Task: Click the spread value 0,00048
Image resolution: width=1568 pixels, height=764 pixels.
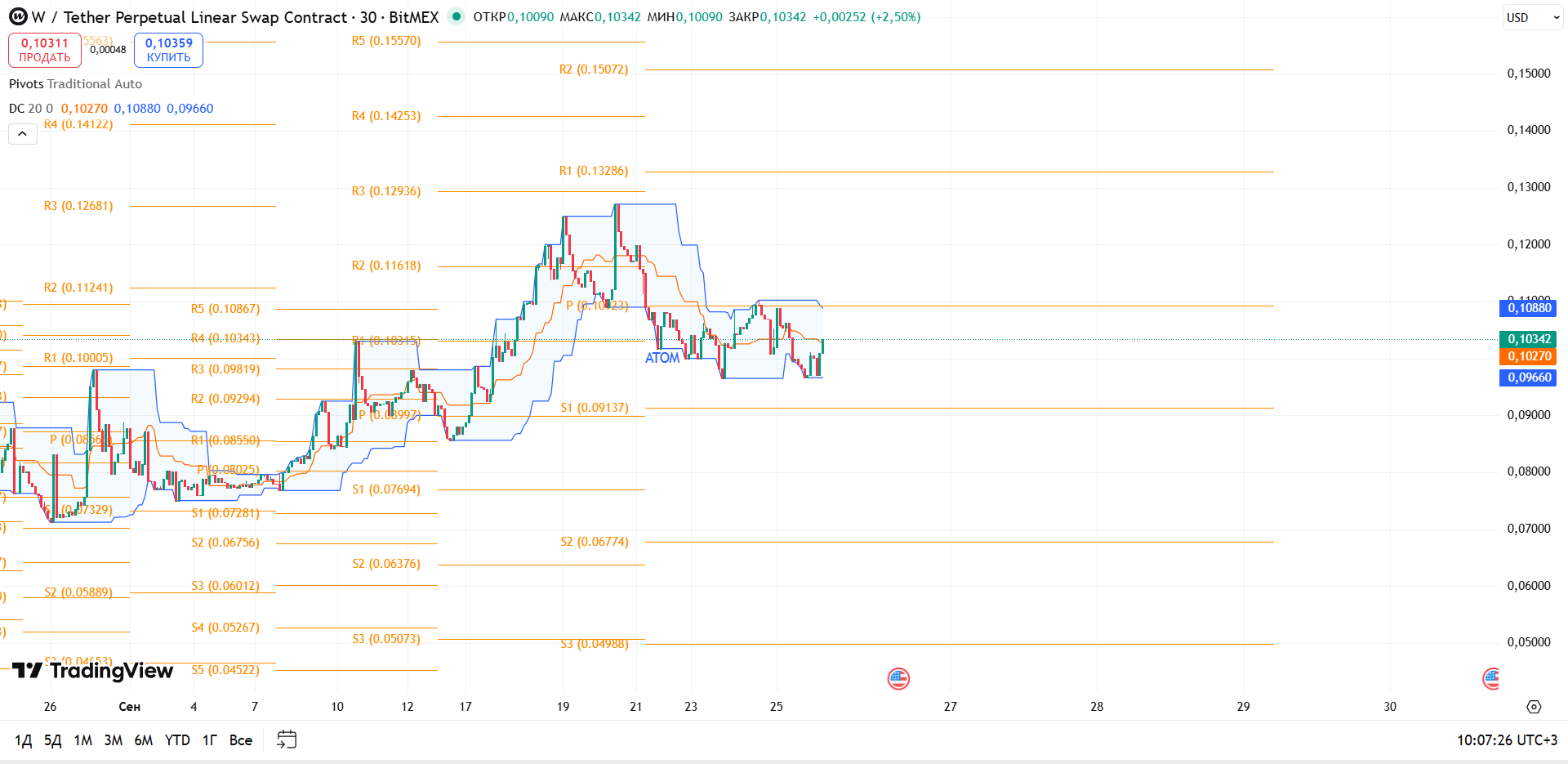Action: click(x=108, y=50)
